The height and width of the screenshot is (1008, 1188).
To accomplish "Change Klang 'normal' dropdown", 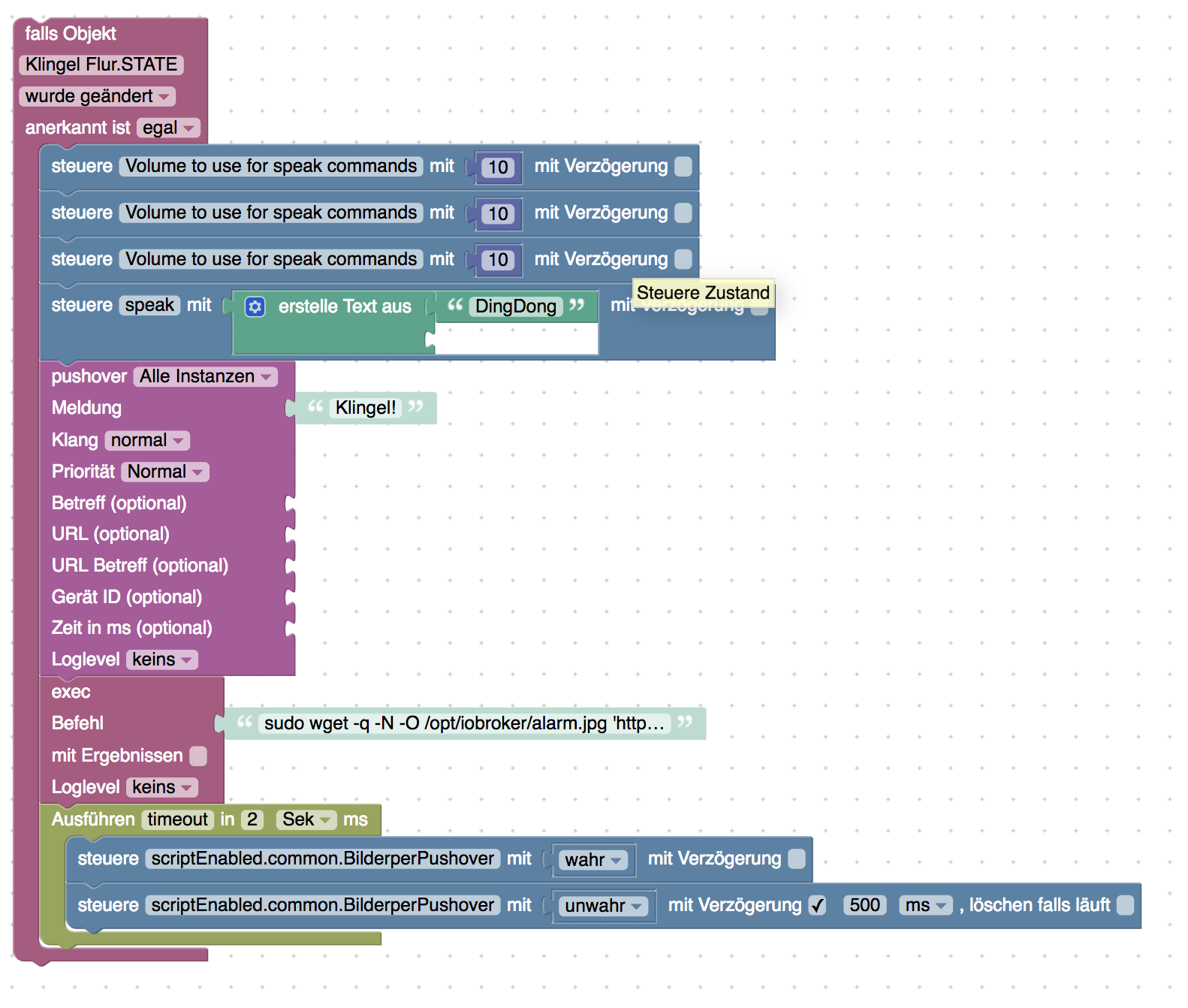I will tap(147, 440).
